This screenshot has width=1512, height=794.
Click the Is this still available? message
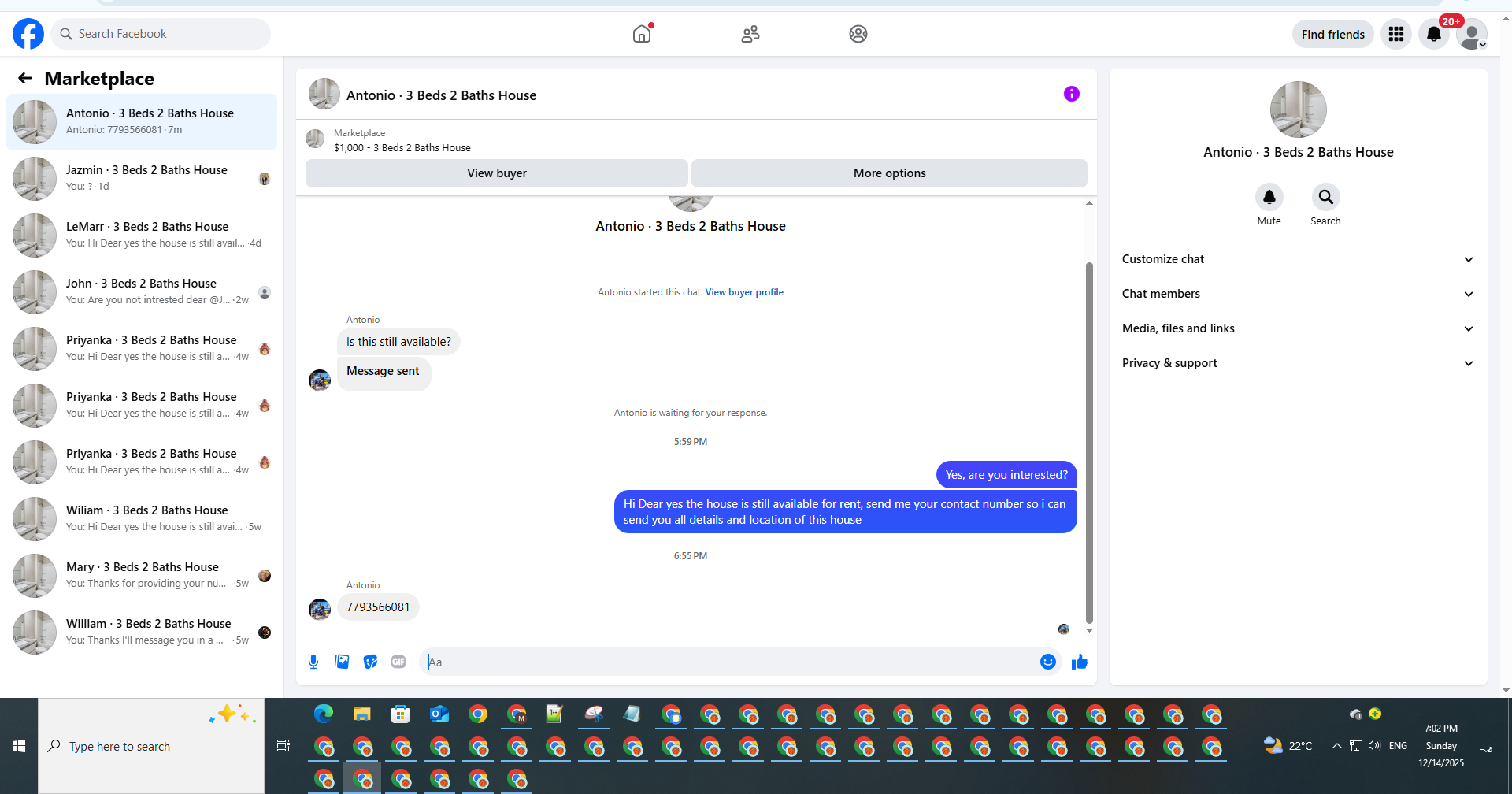point(398,342)
